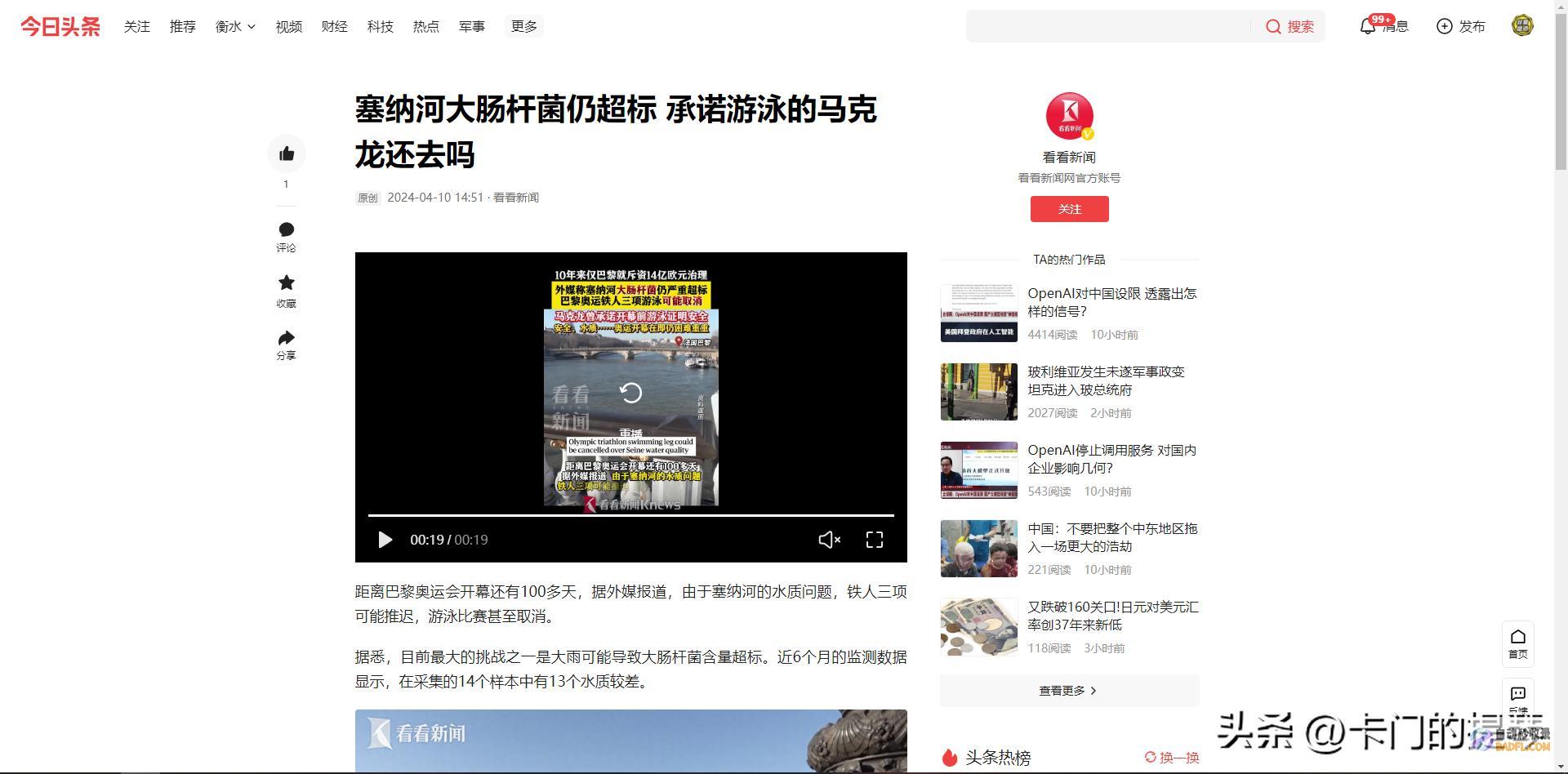Open article OpenAI对中国设限
The image size is (1568, 774).
tap(1112, 302)
